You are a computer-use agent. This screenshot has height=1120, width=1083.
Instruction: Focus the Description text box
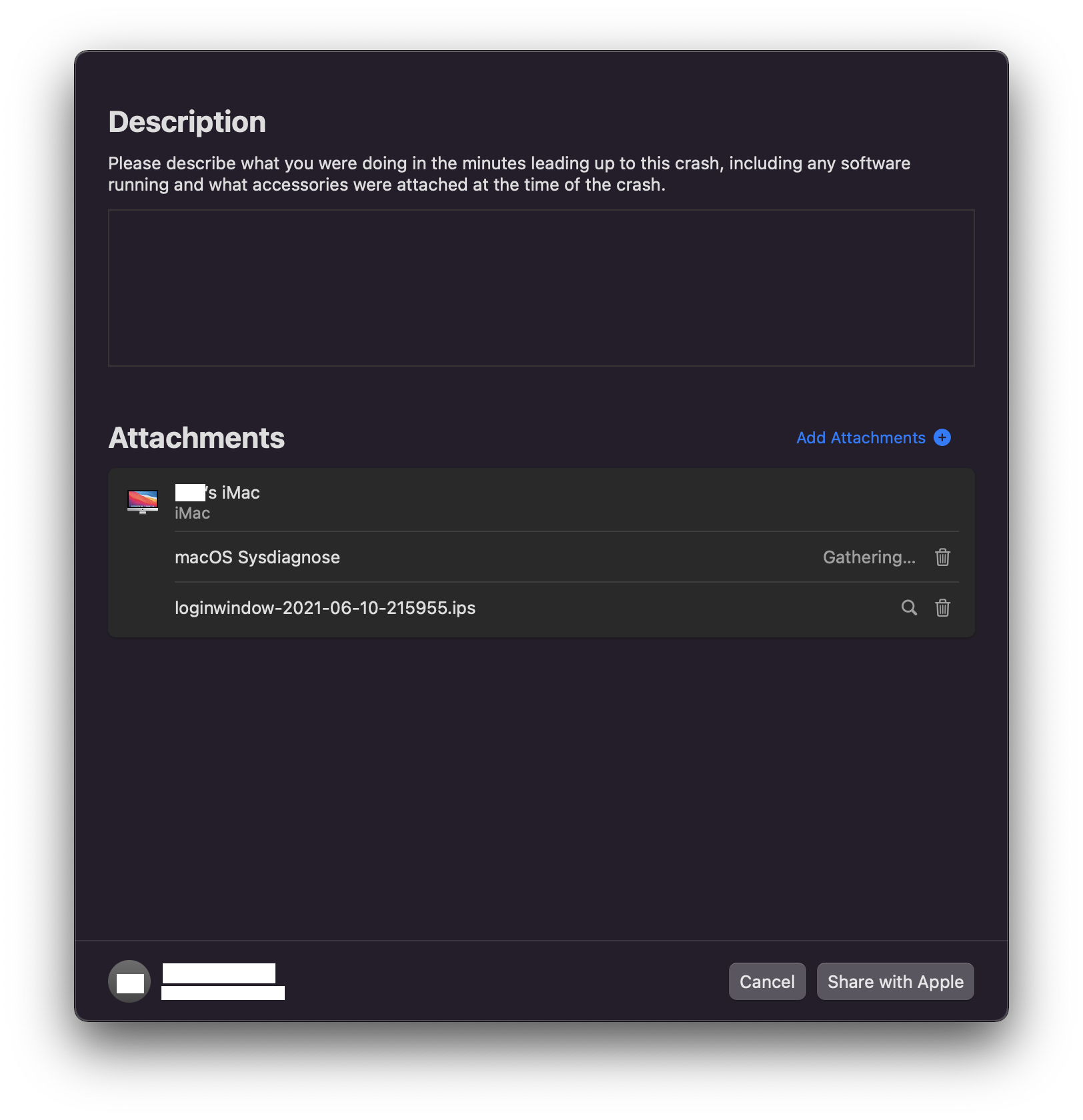[541, 288]
